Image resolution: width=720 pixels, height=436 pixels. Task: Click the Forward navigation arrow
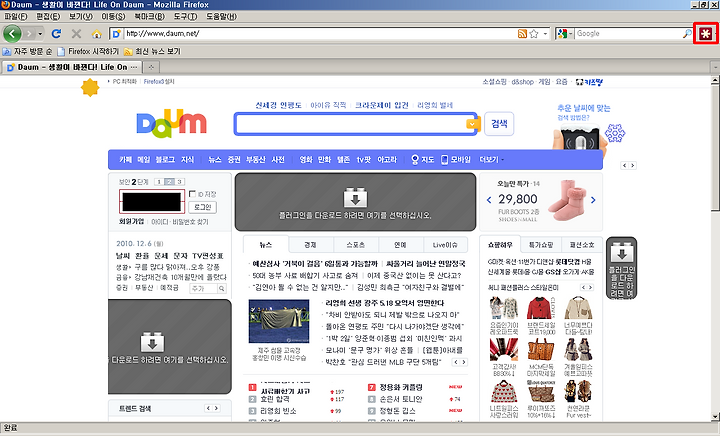(x=29, y=34)
